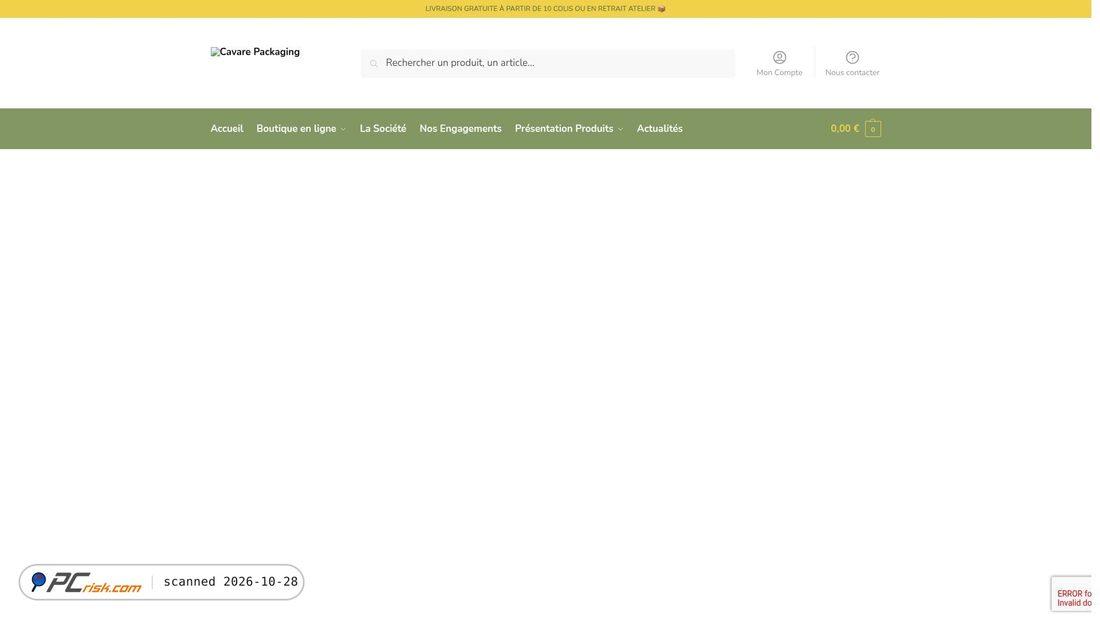Expand the Présentation Produits dropdown
This screenshot has height=619, width=1100.
tap(569, 128)
